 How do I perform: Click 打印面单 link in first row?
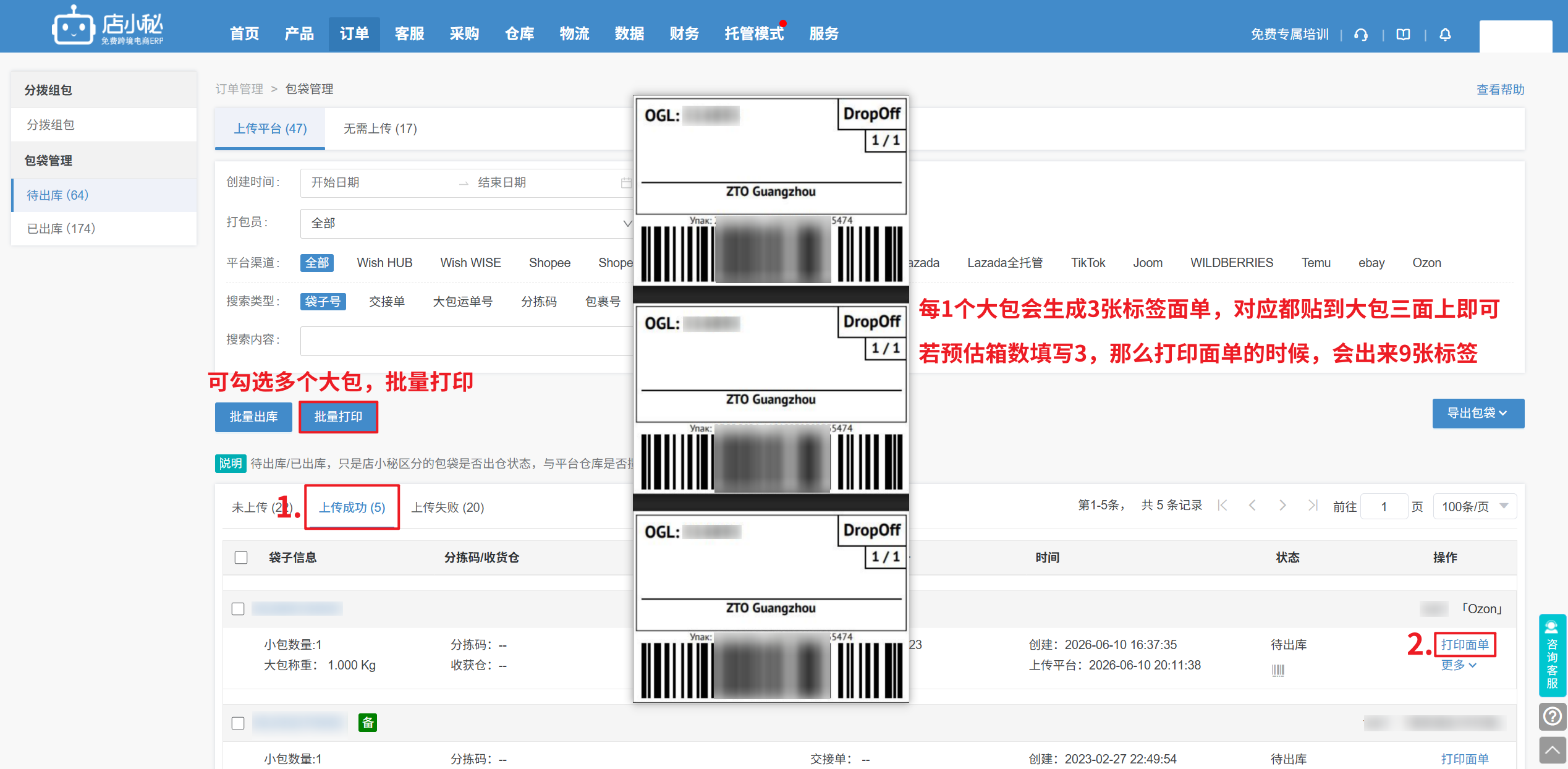1464,644
